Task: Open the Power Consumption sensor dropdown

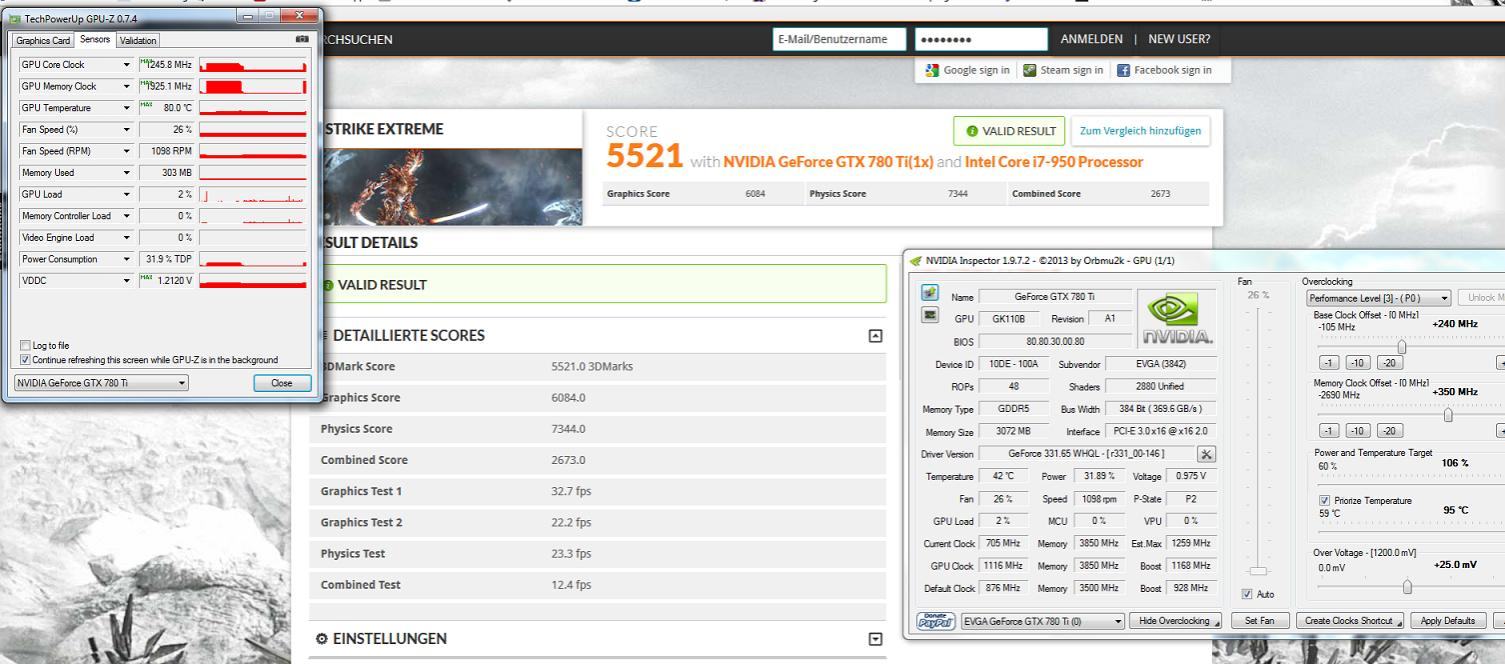Action: [127, 259]
